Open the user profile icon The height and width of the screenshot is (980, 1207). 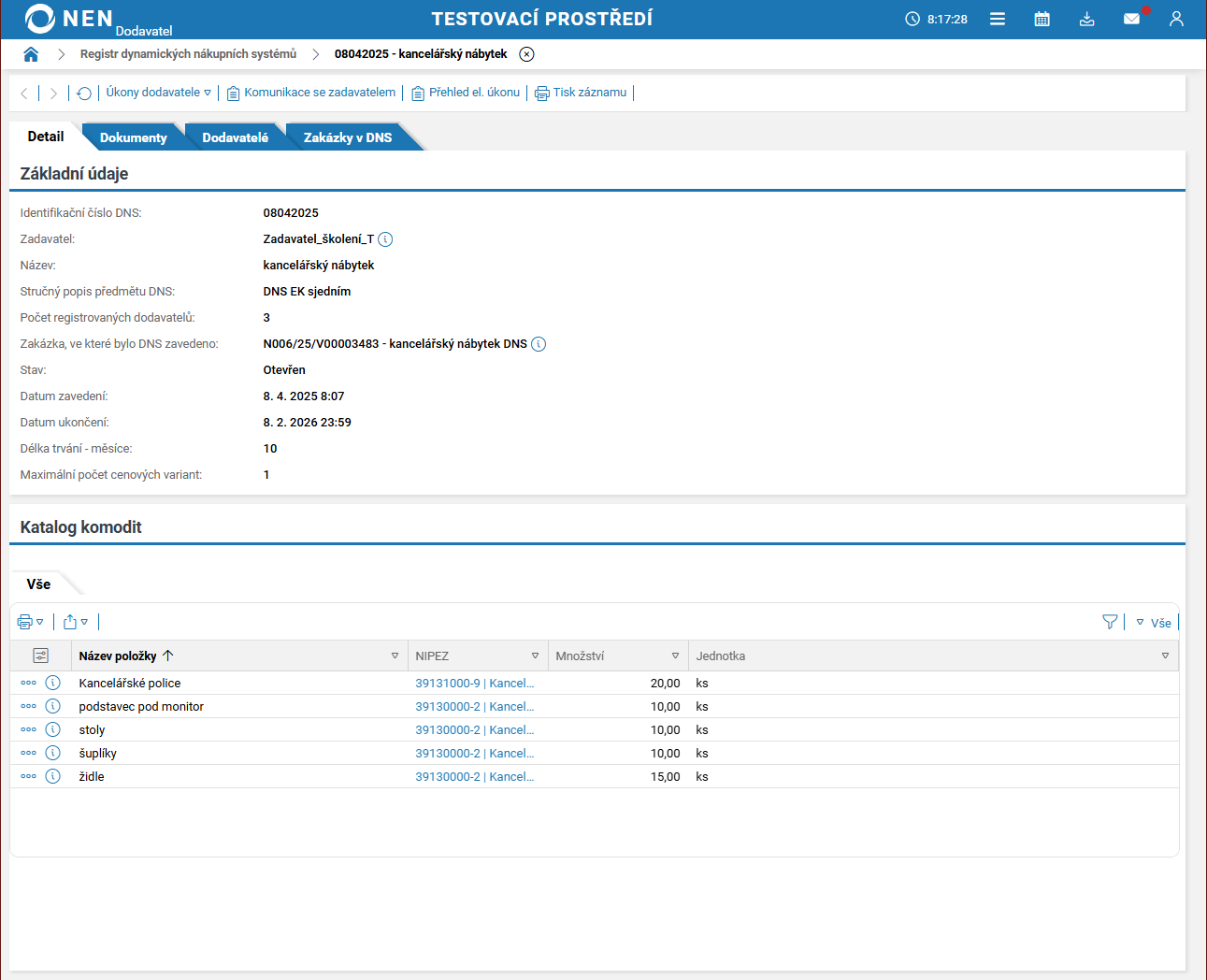pyautogui.click(x=1176, y=19)
